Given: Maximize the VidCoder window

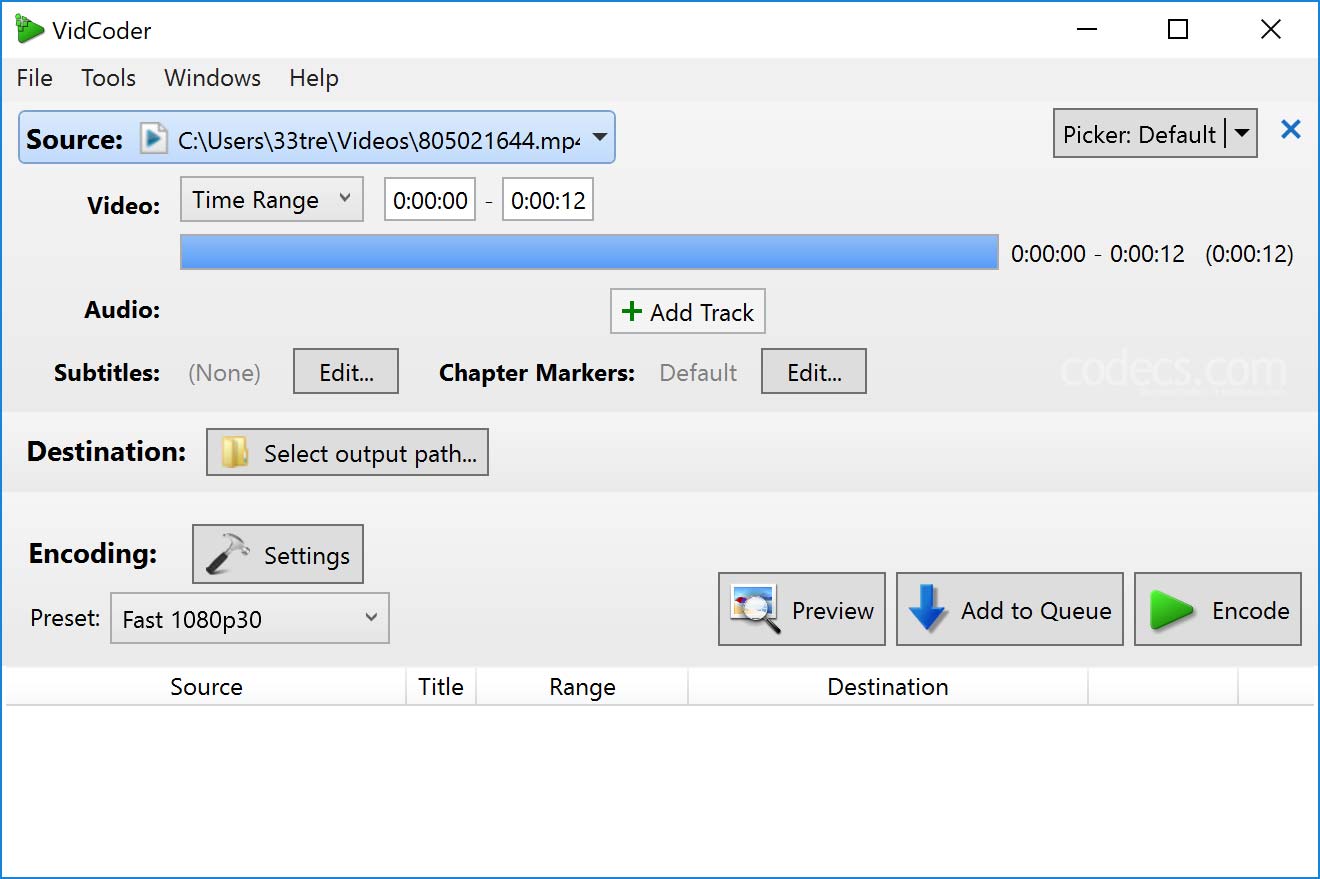Looking at the screenshot, I should 1178,30.
